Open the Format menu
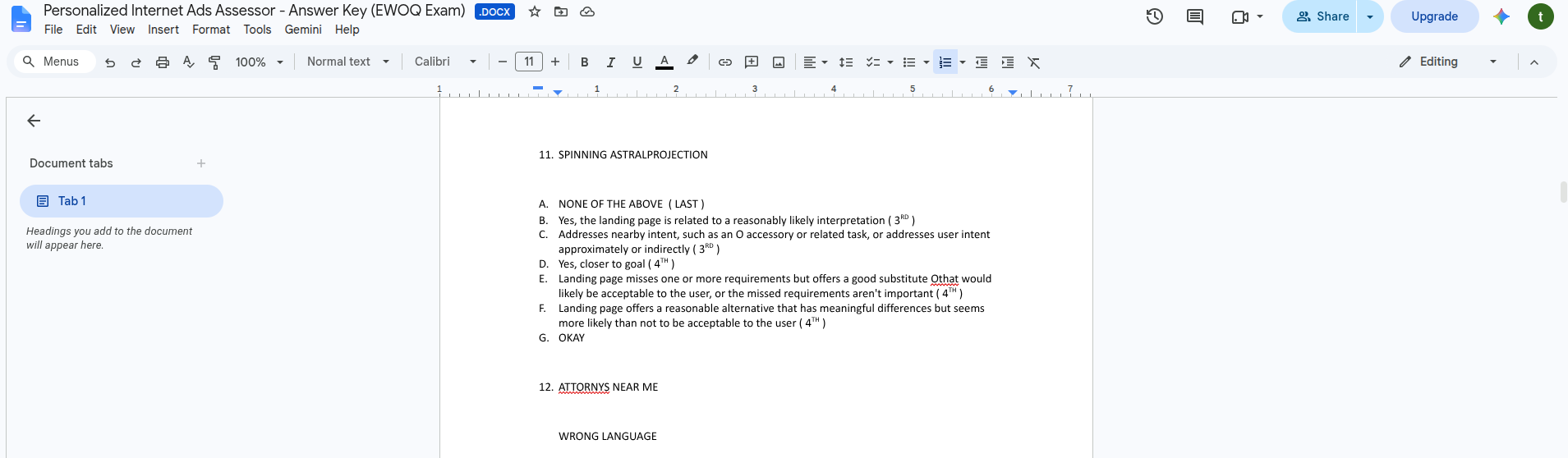The image size is (1568, 458). [x=211, y=30]
